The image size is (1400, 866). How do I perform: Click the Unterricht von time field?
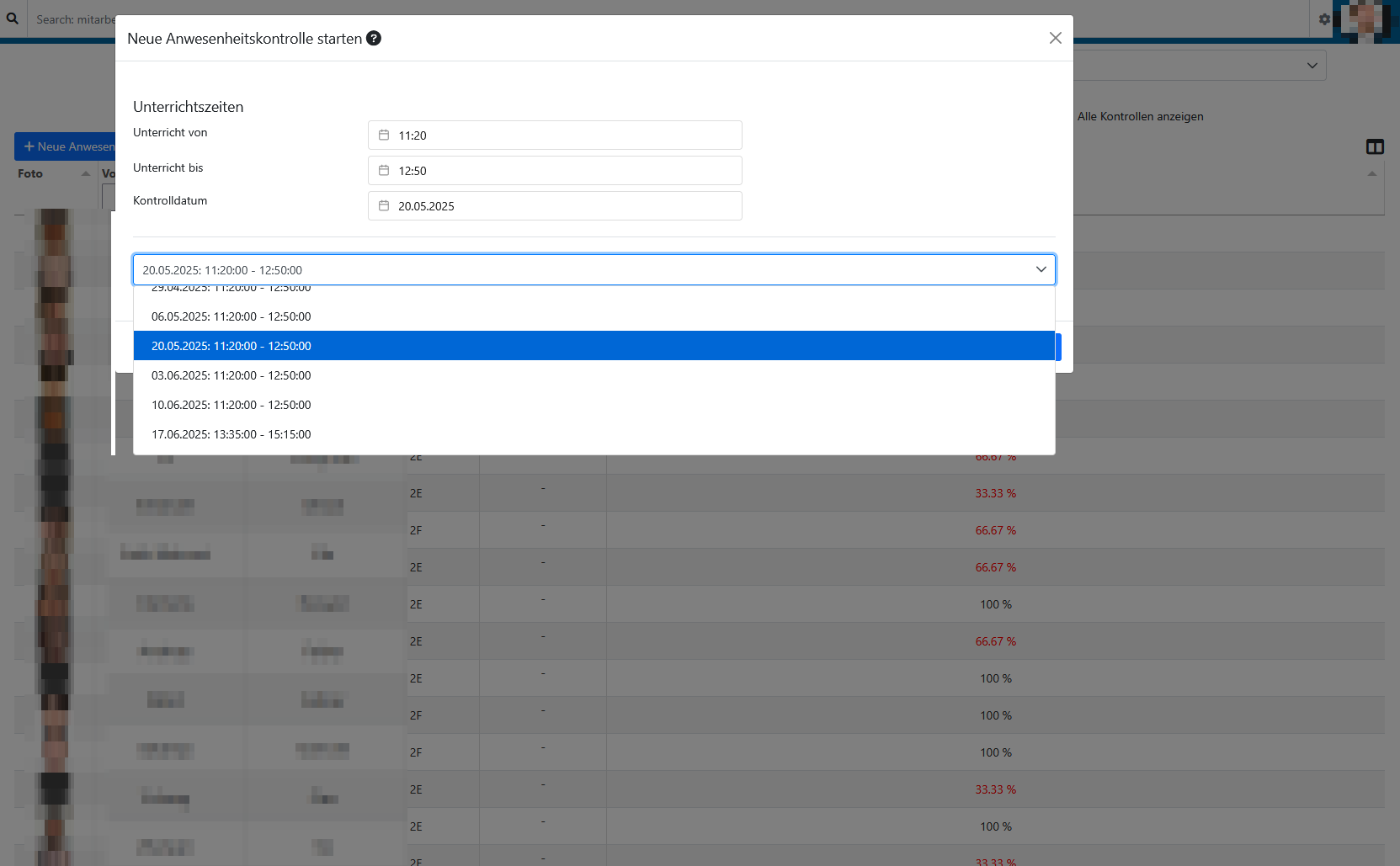[564, 135]
